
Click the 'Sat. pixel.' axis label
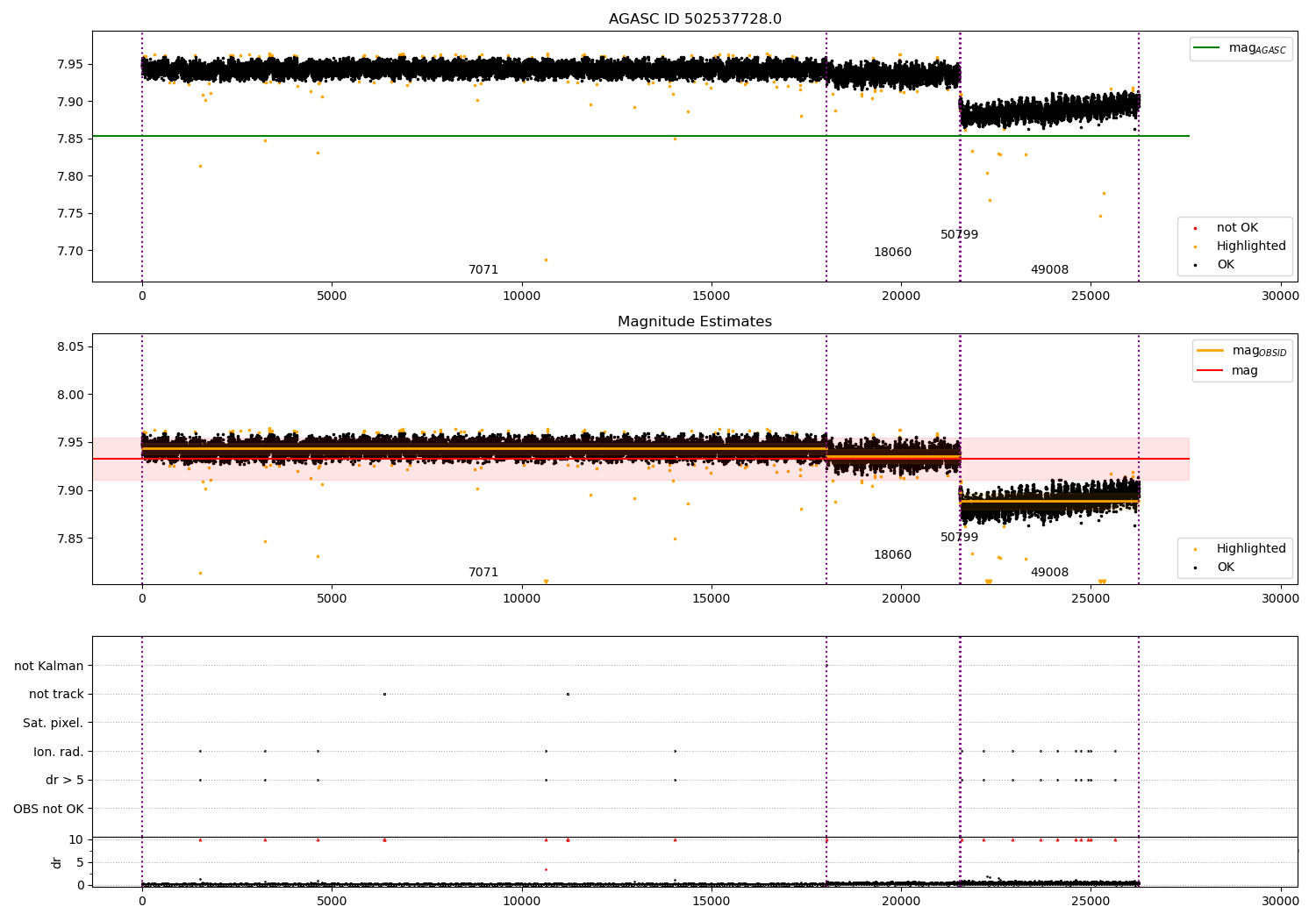click(x=54, y=724)
